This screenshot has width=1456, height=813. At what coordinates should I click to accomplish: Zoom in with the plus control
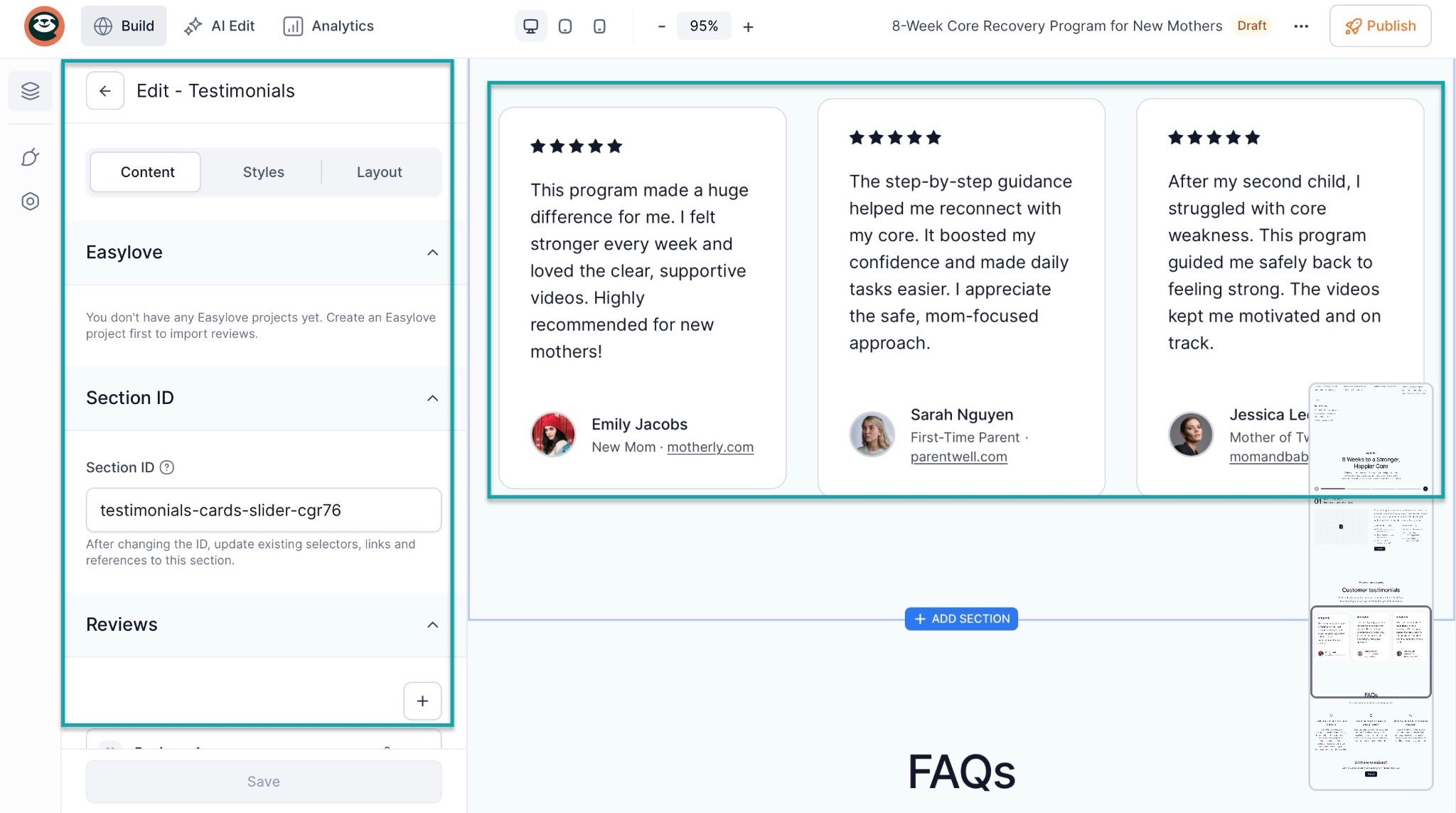[748, 27]
